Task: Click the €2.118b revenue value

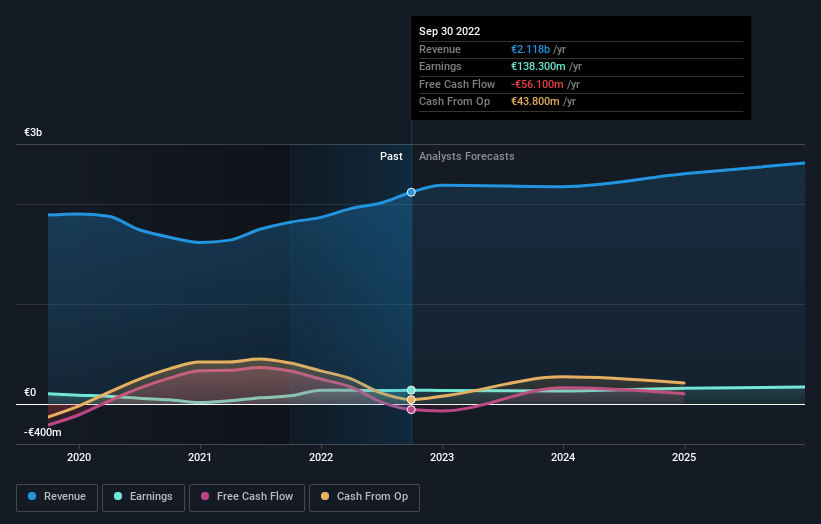Action: click(x=530, y=49)
